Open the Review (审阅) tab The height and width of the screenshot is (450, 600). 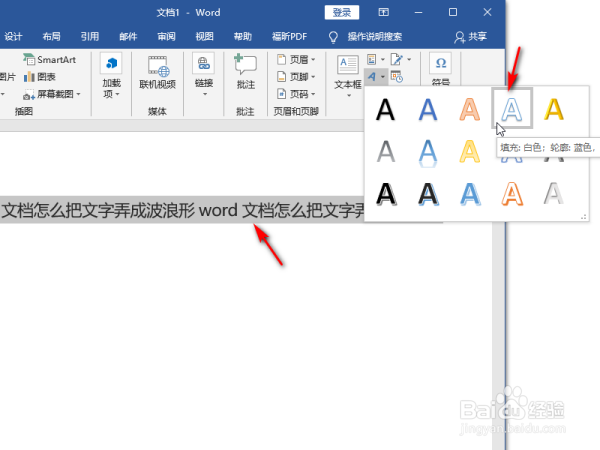[x=166, y=36]
